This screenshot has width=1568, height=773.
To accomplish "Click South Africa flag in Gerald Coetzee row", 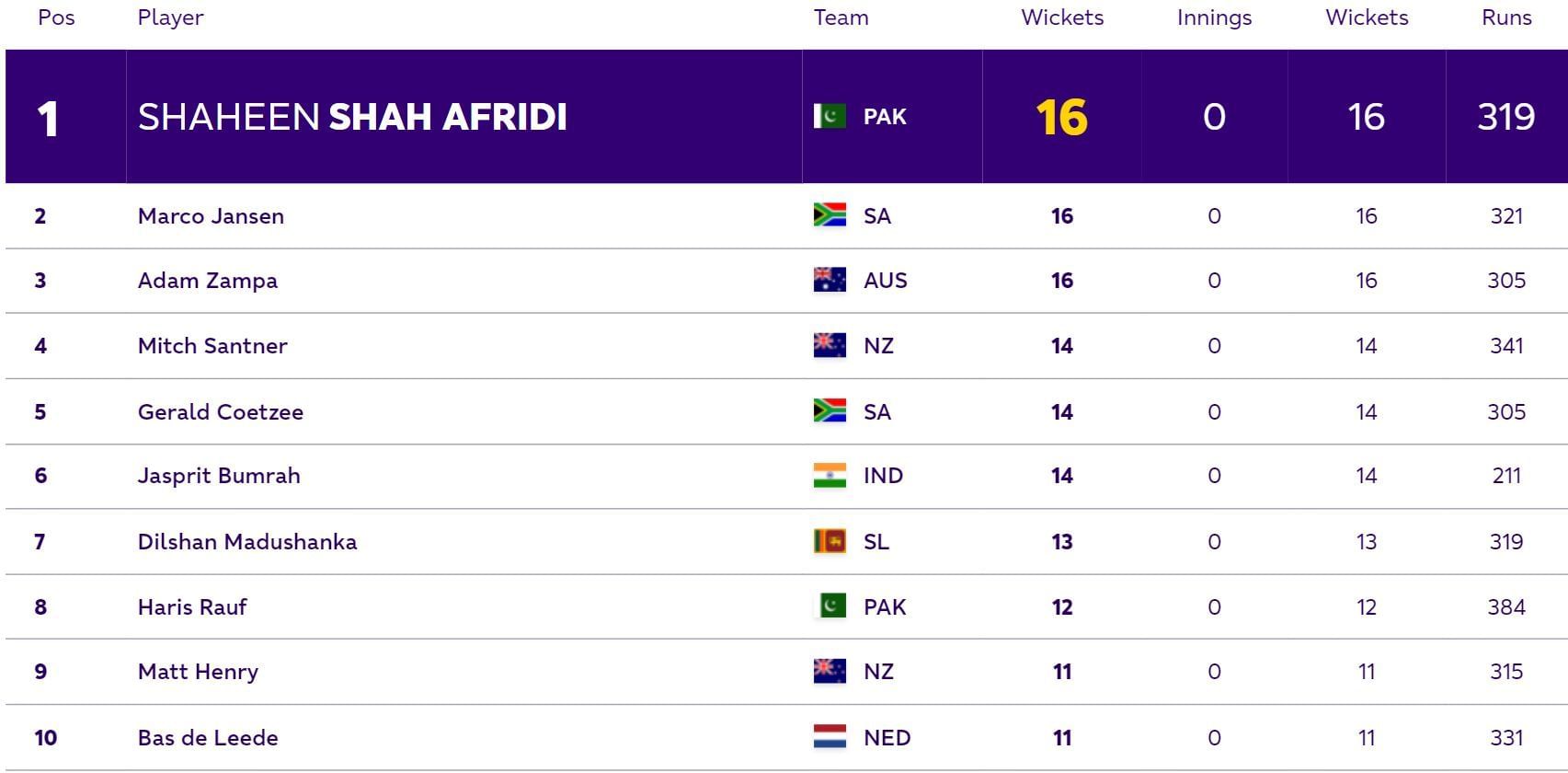I will (830, 410).
